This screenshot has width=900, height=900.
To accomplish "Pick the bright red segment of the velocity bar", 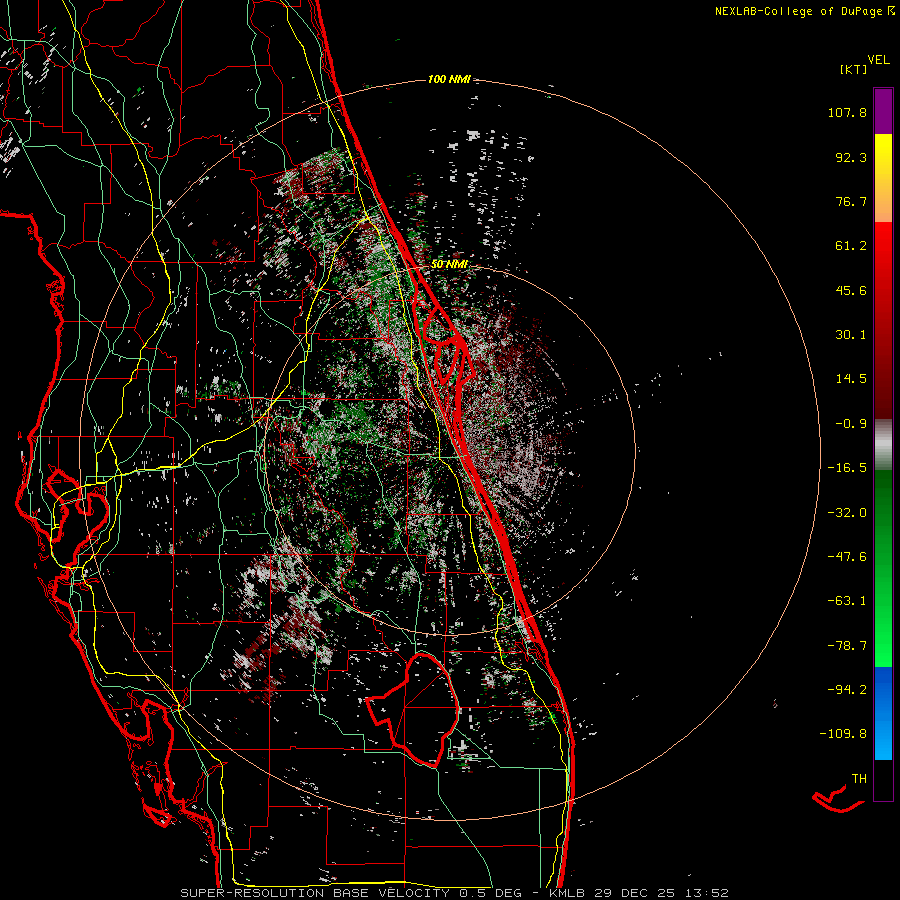I will pyautogui.click(x=883, y=258).
